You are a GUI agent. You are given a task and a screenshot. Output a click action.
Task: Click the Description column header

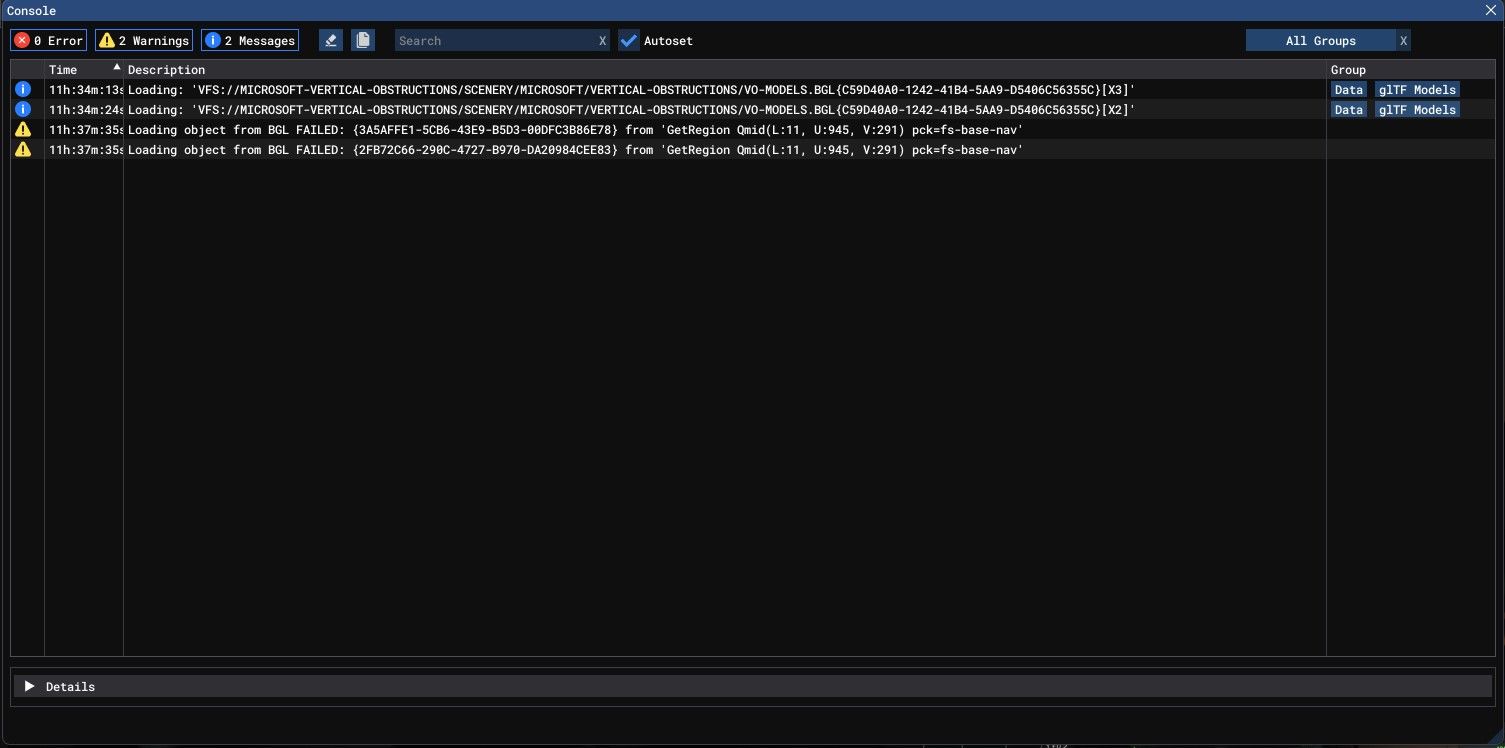[x=166, y=70]
